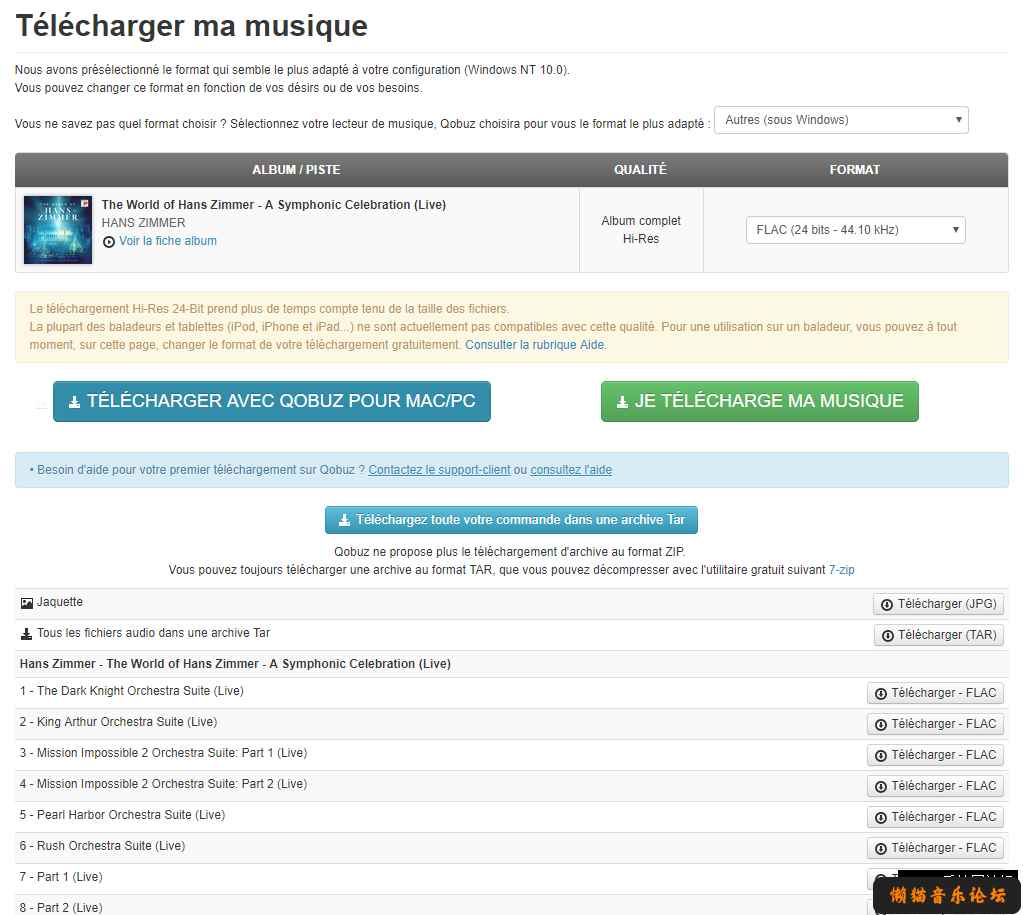
Task: Open 'Consulter la rubrique Aide' link
Action: (535, 345)
